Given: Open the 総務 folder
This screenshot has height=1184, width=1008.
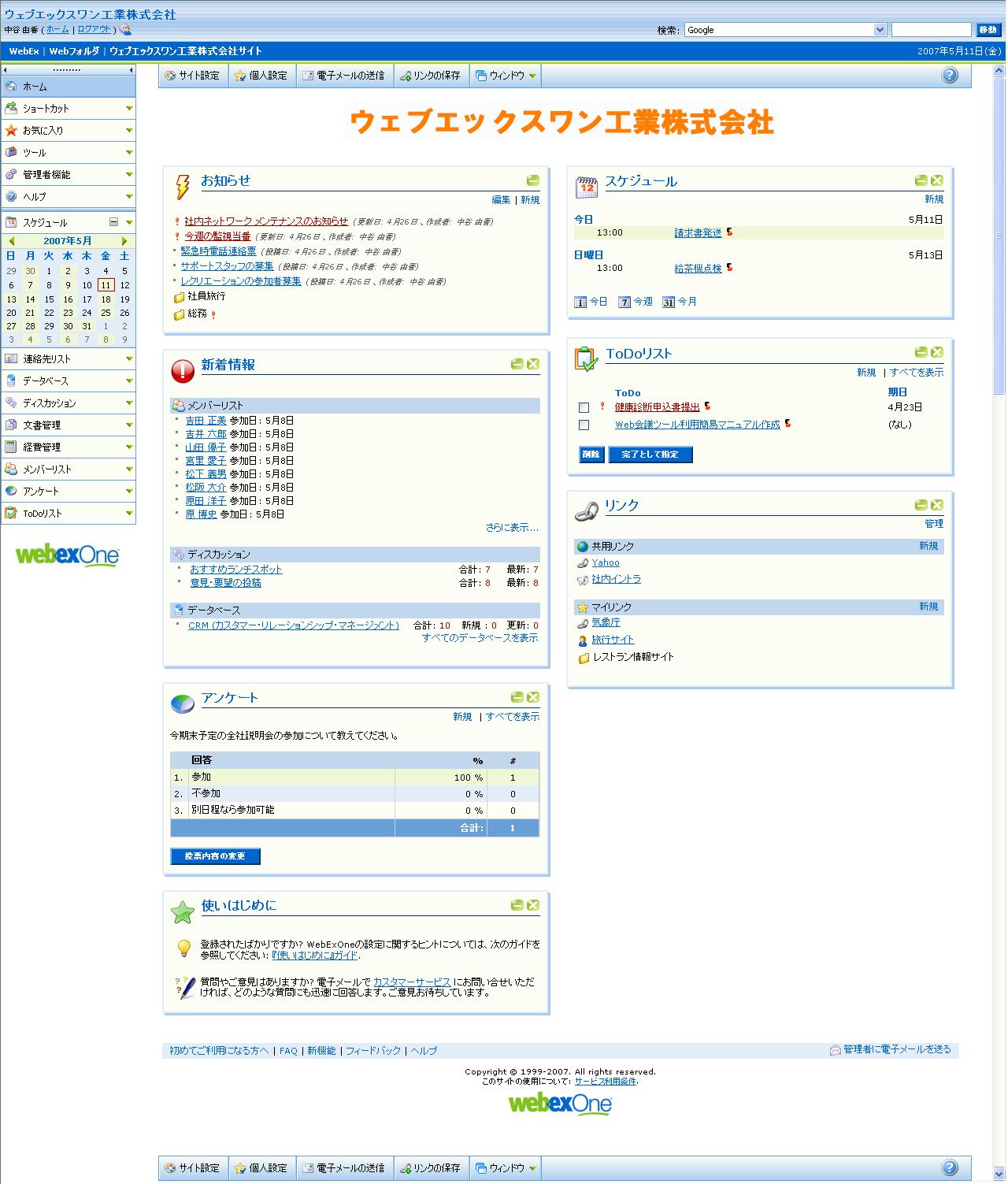Looking at the screenshot, I should point(191,314).
